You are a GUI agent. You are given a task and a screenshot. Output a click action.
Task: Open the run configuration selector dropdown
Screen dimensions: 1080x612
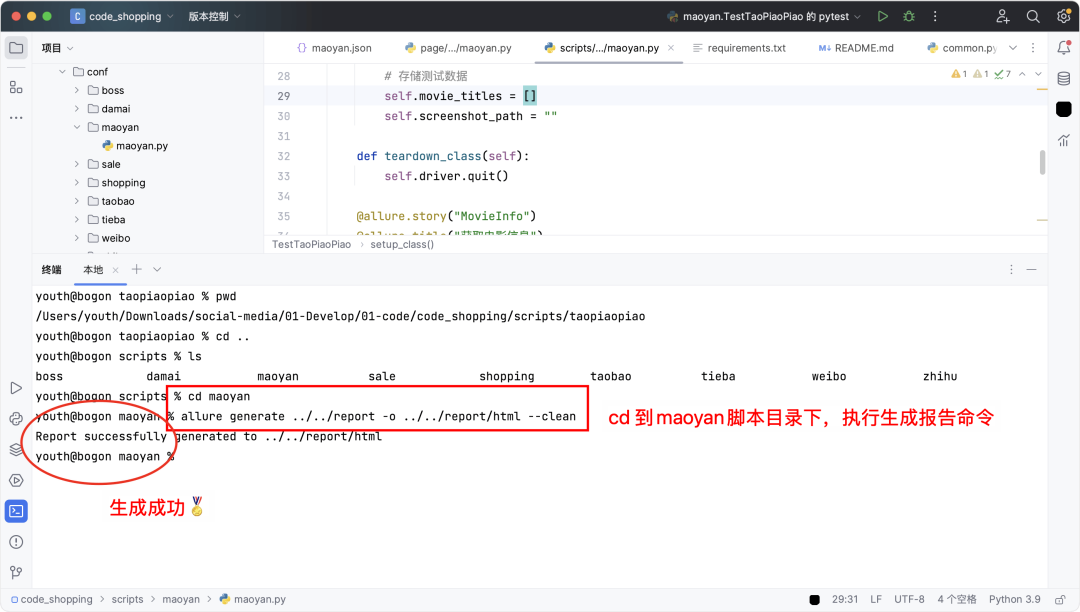[x=765, y=17]
